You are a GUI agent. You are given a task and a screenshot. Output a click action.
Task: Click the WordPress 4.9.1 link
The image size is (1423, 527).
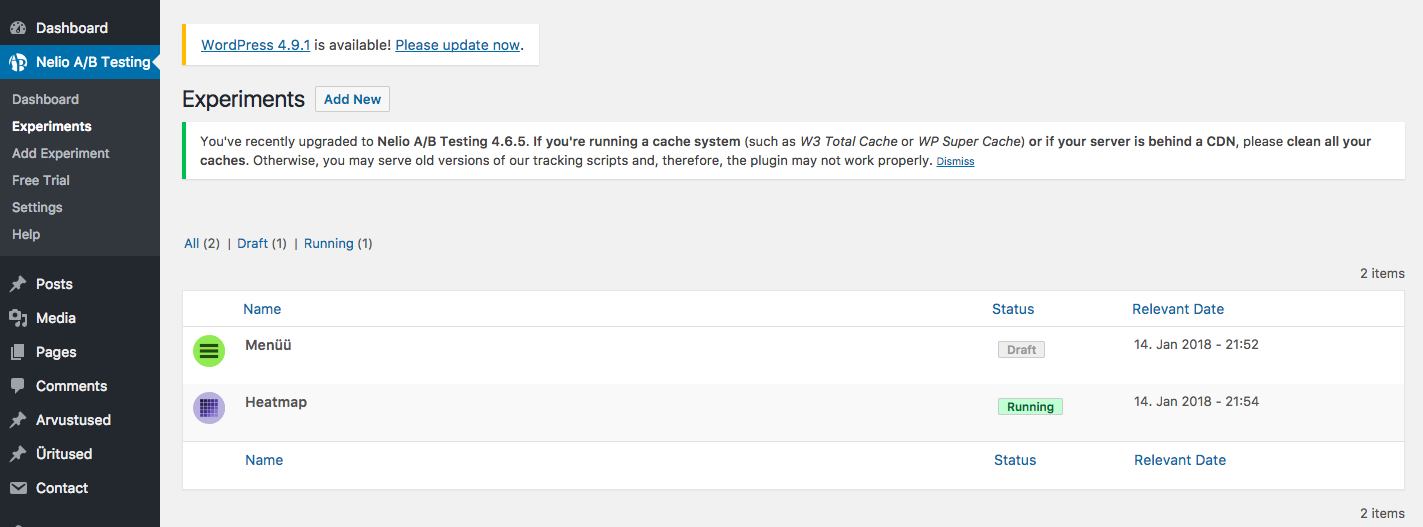[256, 45]
